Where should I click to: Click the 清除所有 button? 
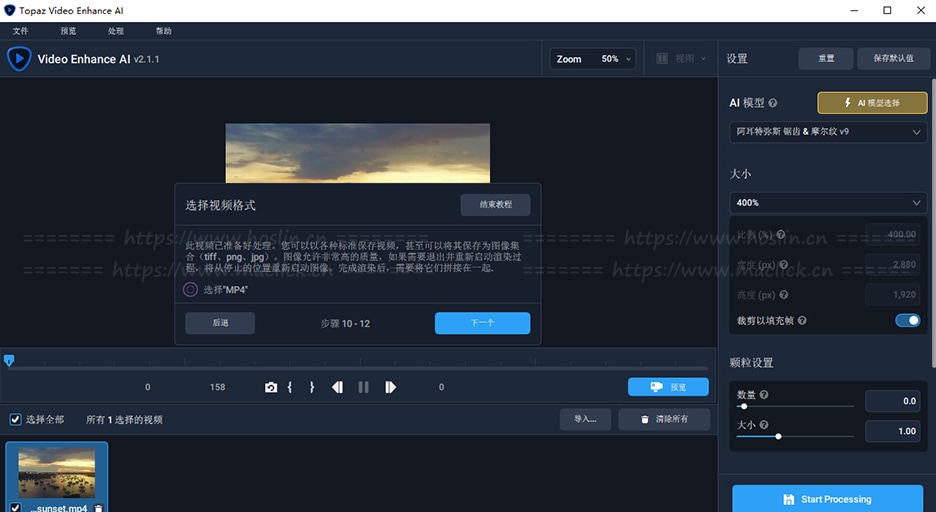664,419
